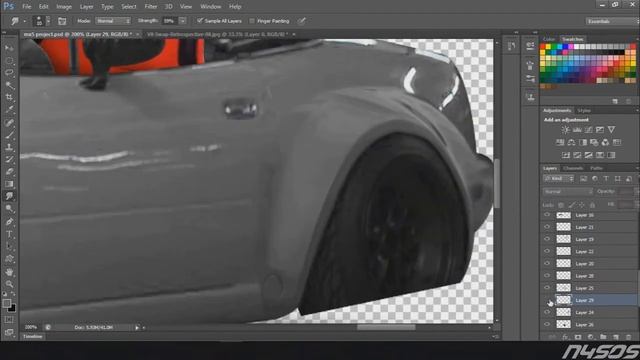Select the Smudge tool in the toolbox
Viewport: 640px width, 360px height.
pos(9,196)
